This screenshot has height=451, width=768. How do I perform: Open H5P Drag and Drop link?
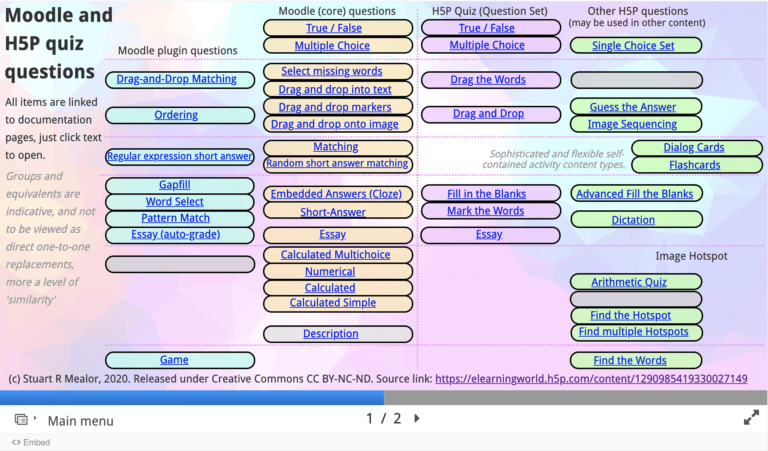pos(488,114)
